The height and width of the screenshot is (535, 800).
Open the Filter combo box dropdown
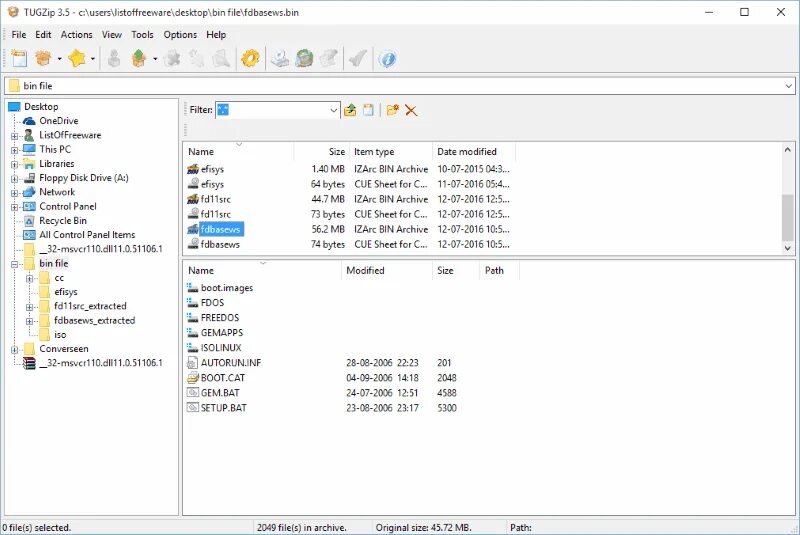click(333, 110)
